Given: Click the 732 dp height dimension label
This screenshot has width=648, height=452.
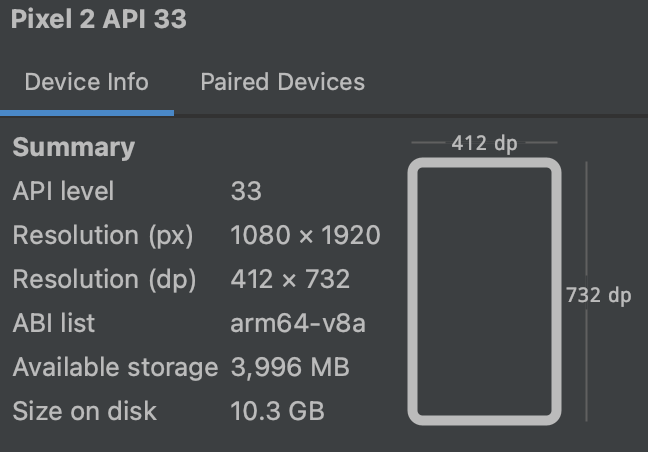Looking at the screenshot, I should [x=598, y=295].
